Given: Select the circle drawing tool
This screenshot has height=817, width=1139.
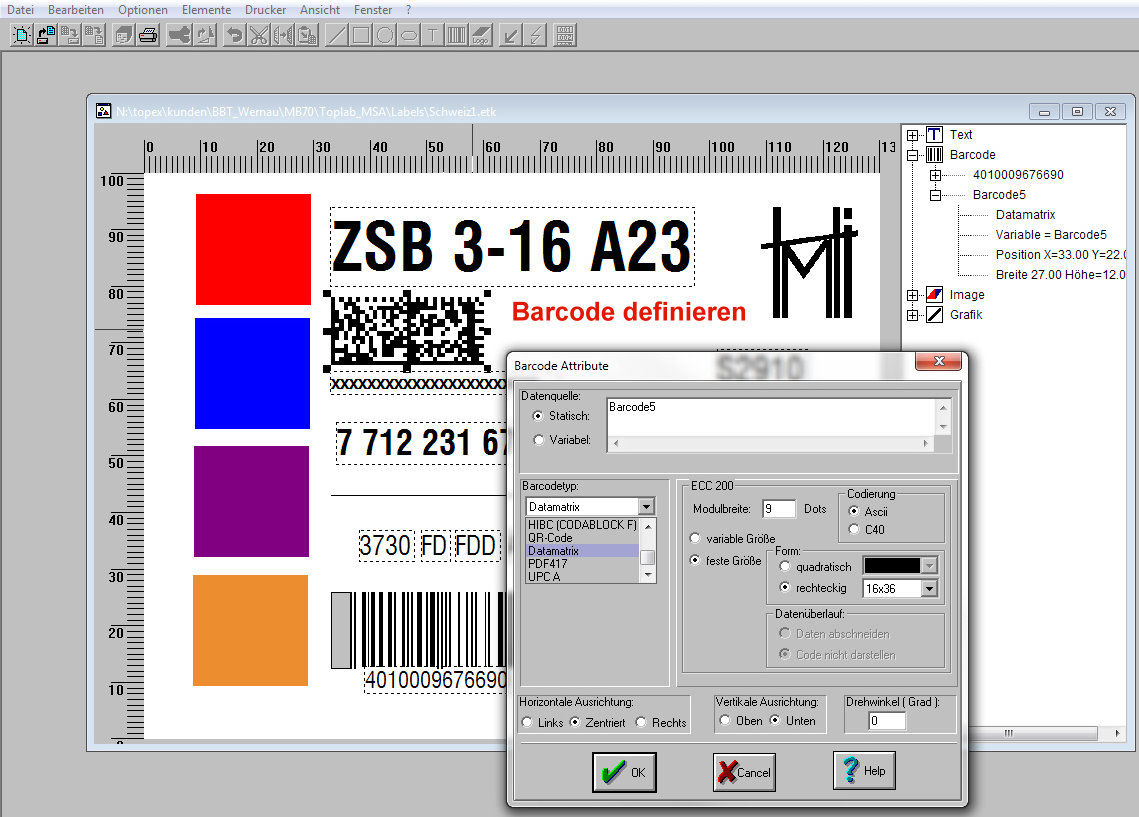Looking at the screenshot, I should pyautogui.click(x=385, y=35).
